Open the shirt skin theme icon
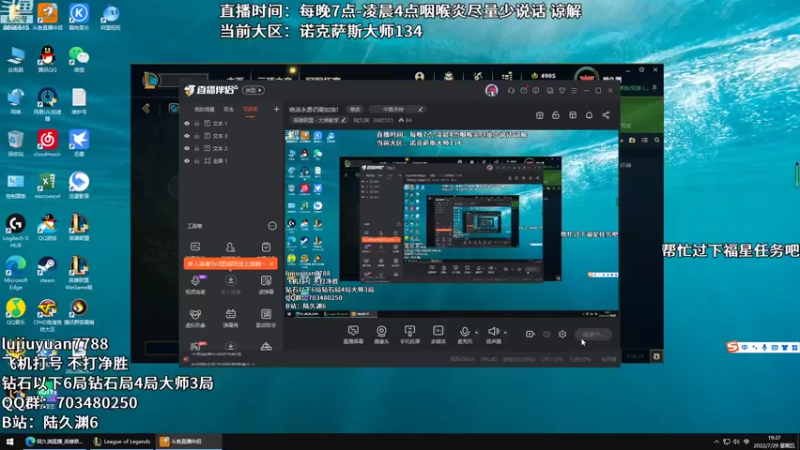This screenshot has width=800, height=450. pyautogui.click(x=562, y=90)
